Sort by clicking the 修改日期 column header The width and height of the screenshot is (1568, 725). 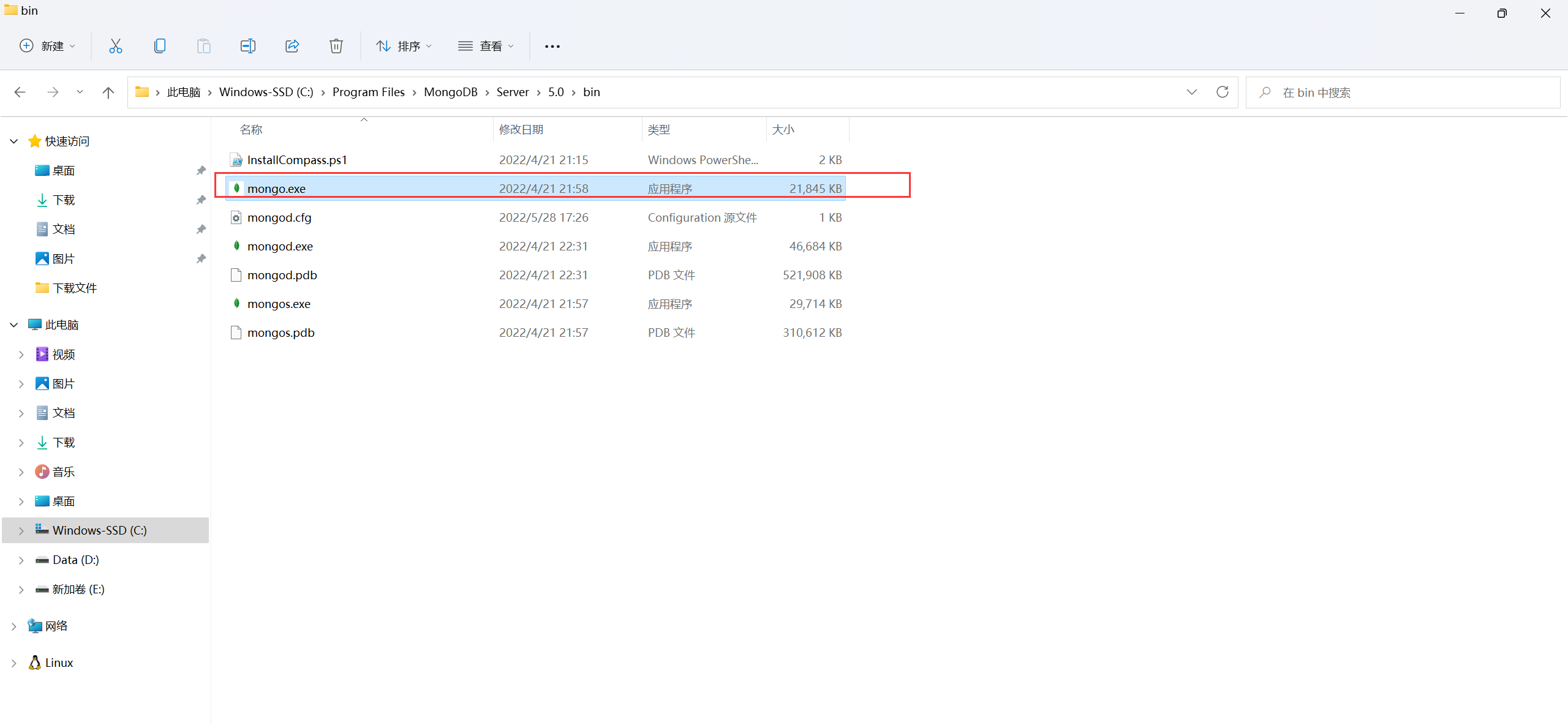point(521,130)
